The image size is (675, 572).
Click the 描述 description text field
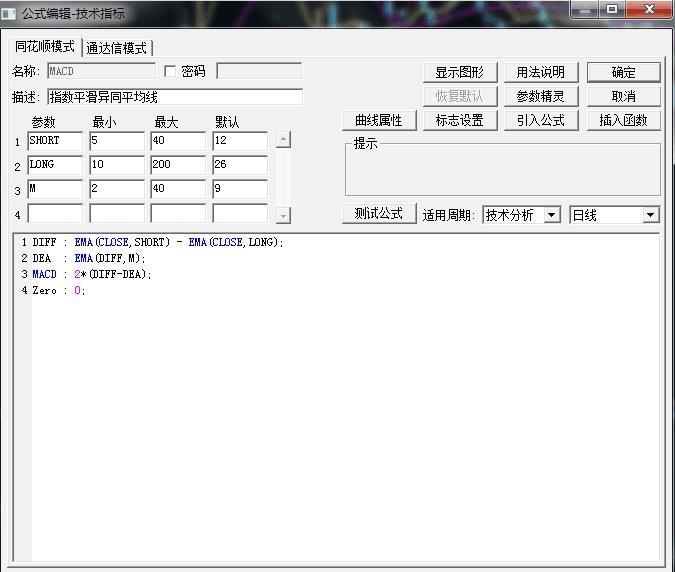coord(174,97)
